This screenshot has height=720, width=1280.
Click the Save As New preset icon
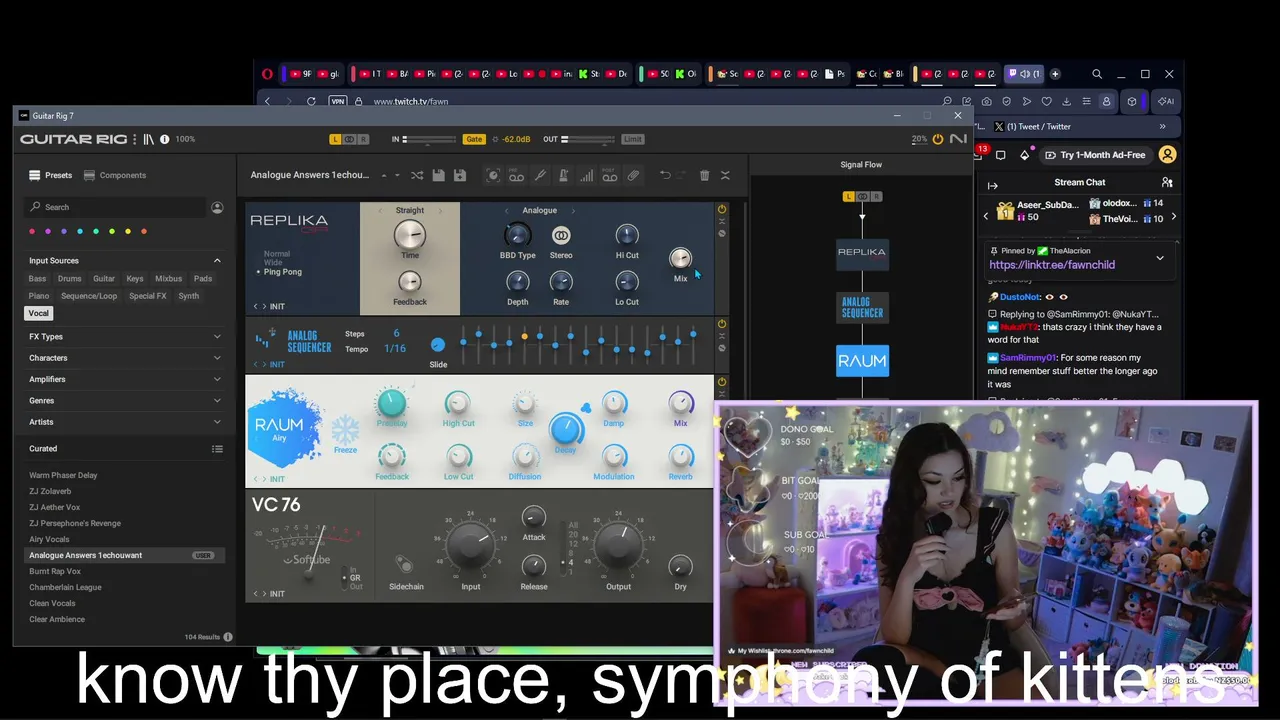click(x=460, y=175)
